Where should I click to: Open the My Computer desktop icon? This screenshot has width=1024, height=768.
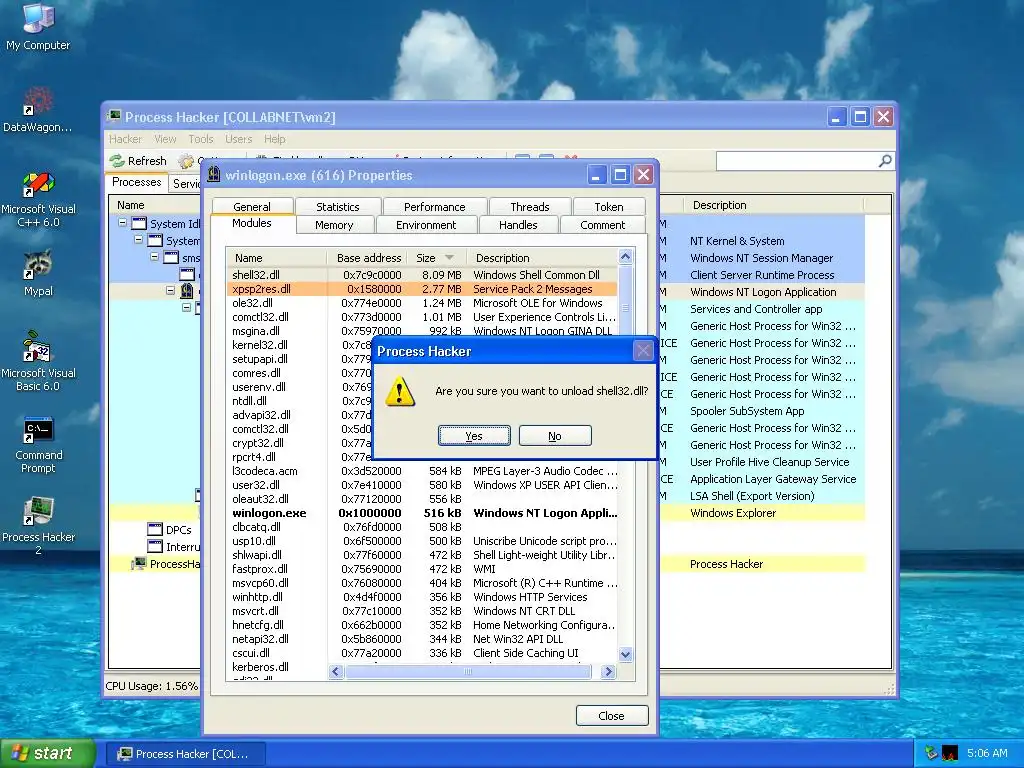[x=38, y=27]
